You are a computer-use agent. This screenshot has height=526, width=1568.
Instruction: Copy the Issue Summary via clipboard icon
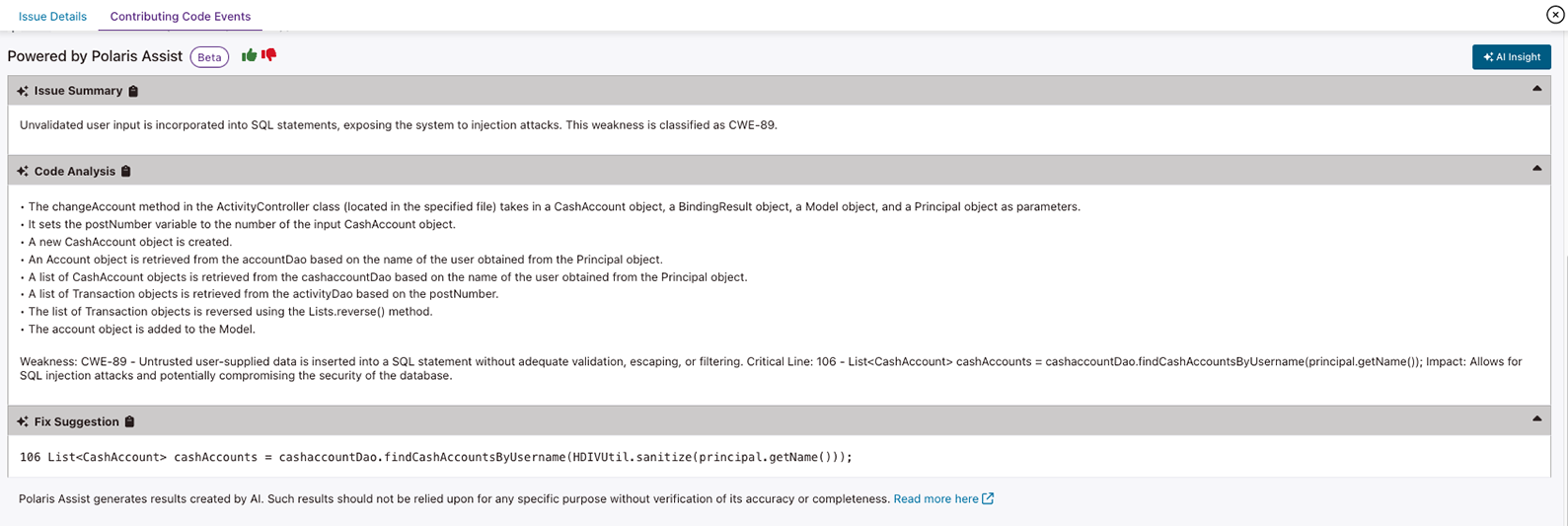(x=133, y=91)
